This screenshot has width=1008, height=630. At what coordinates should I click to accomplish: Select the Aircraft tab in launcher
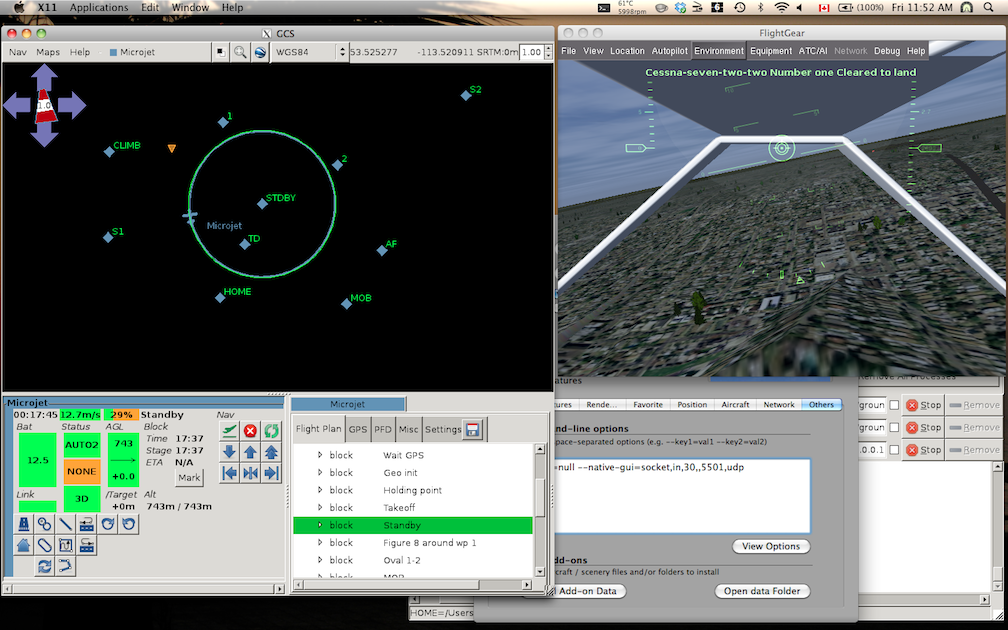[x=735, y=404]
